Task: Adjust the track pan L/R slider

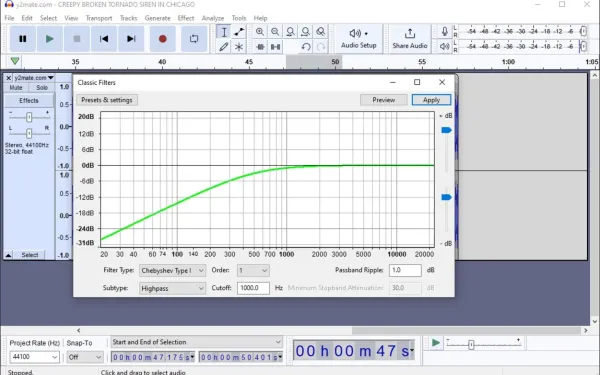Action: 29,133
